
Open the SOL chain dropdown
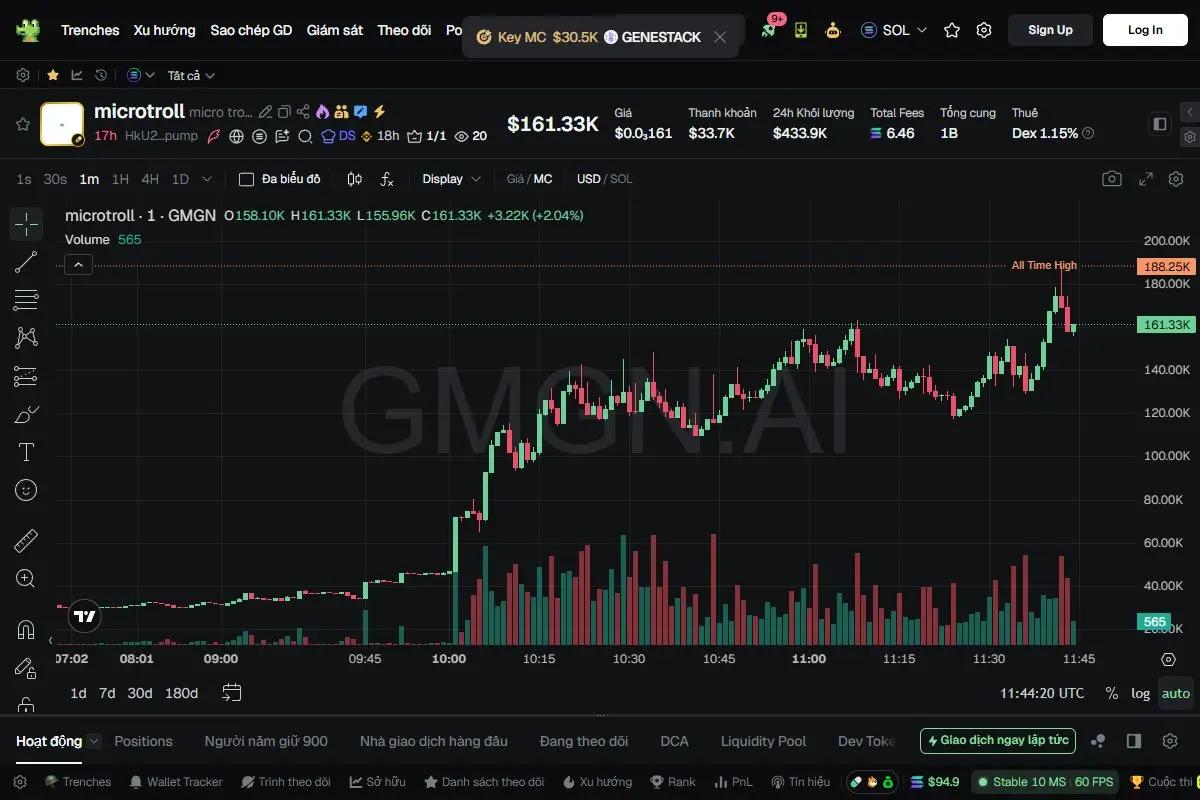tap(894, 30)
